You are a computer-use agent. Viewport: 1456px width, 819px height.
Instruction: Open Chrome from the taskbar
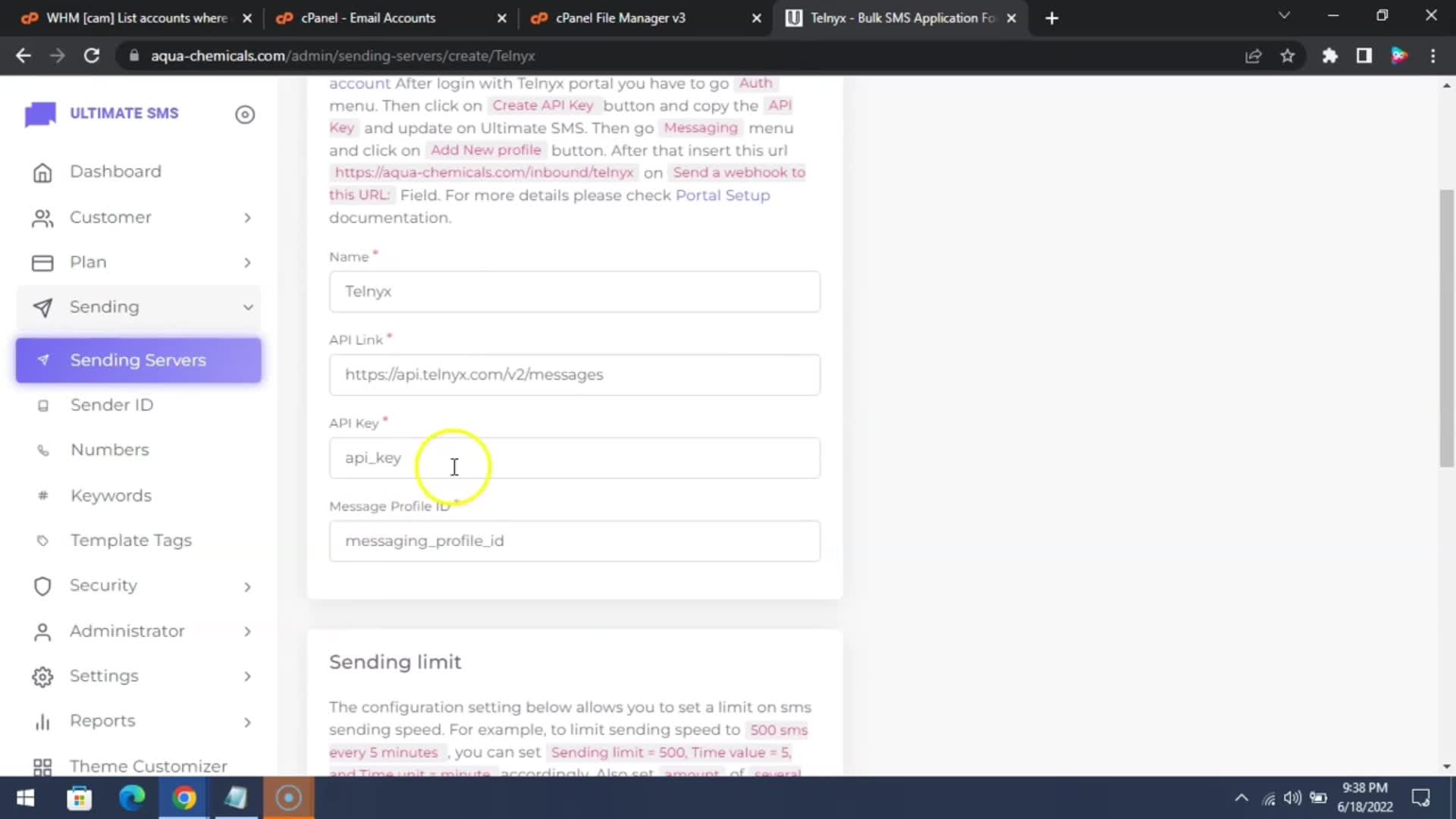coord(184,797)
